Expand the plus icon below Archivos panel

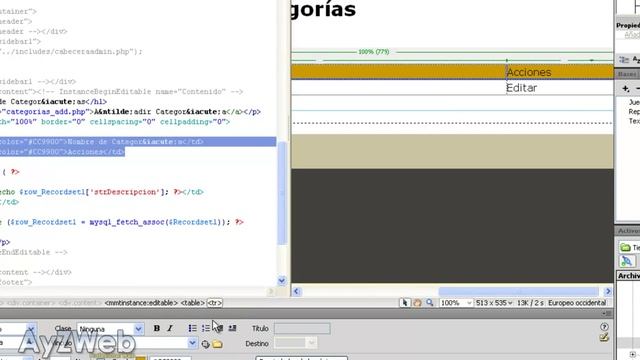pyautogui.click(x=632, y=354)
